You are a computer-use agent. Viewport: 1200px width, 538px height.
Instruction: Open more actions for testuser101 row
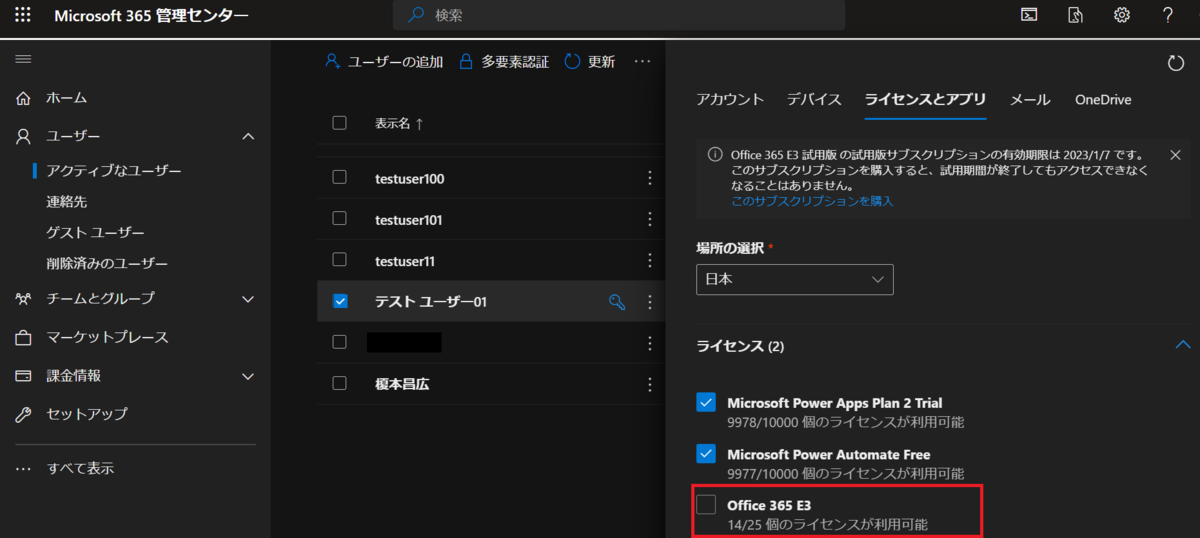pos(650,219)
